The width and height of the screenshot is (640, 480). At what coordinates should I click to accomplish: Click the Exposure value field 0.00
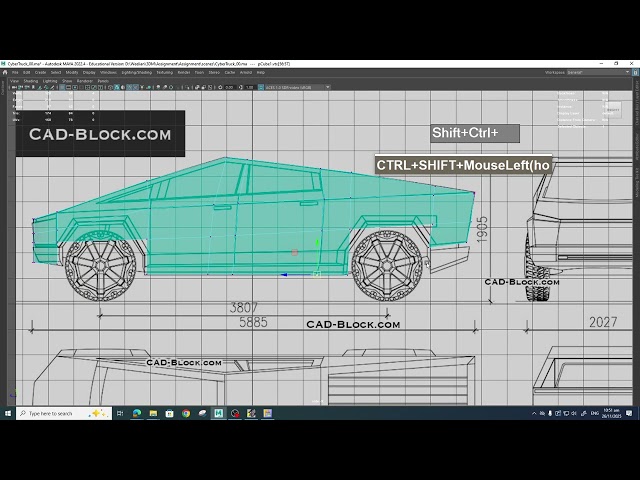point(230,87)
